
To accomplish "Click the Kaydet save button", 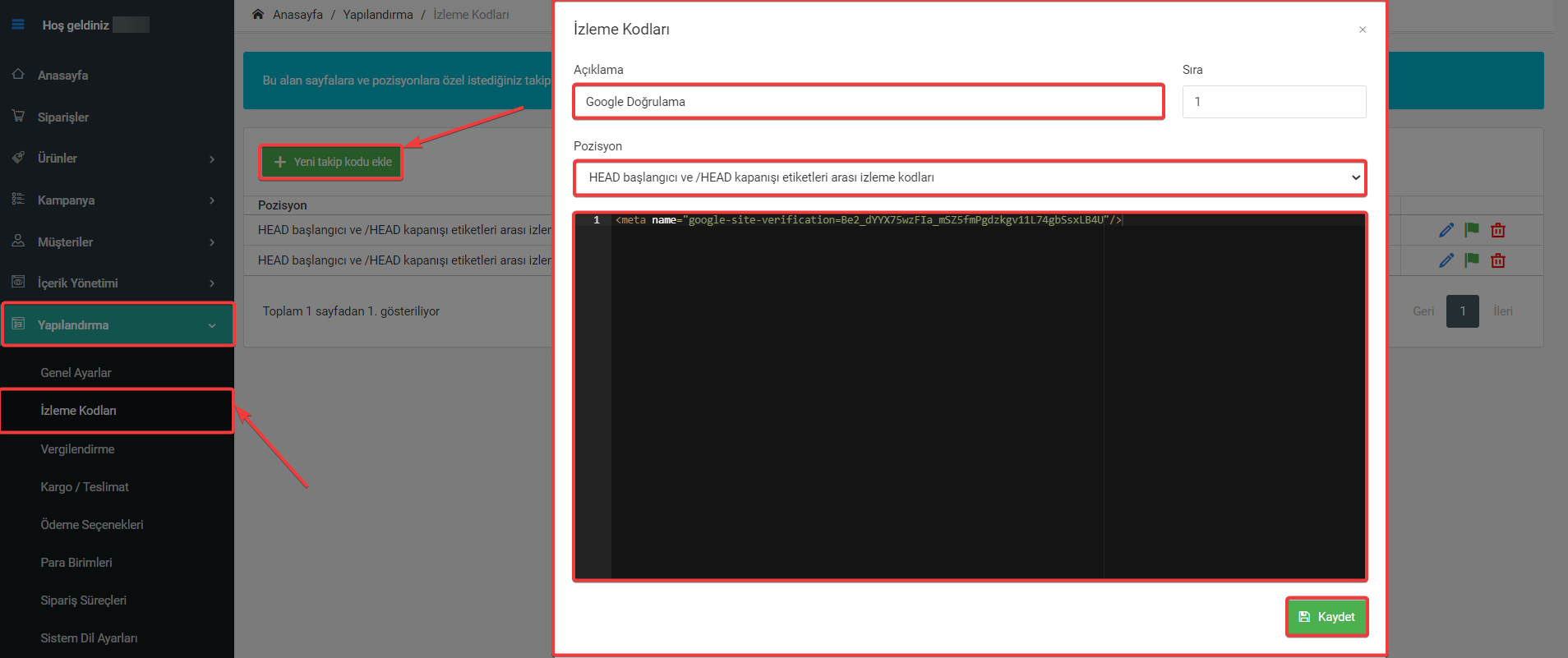I will (1326, 617).
